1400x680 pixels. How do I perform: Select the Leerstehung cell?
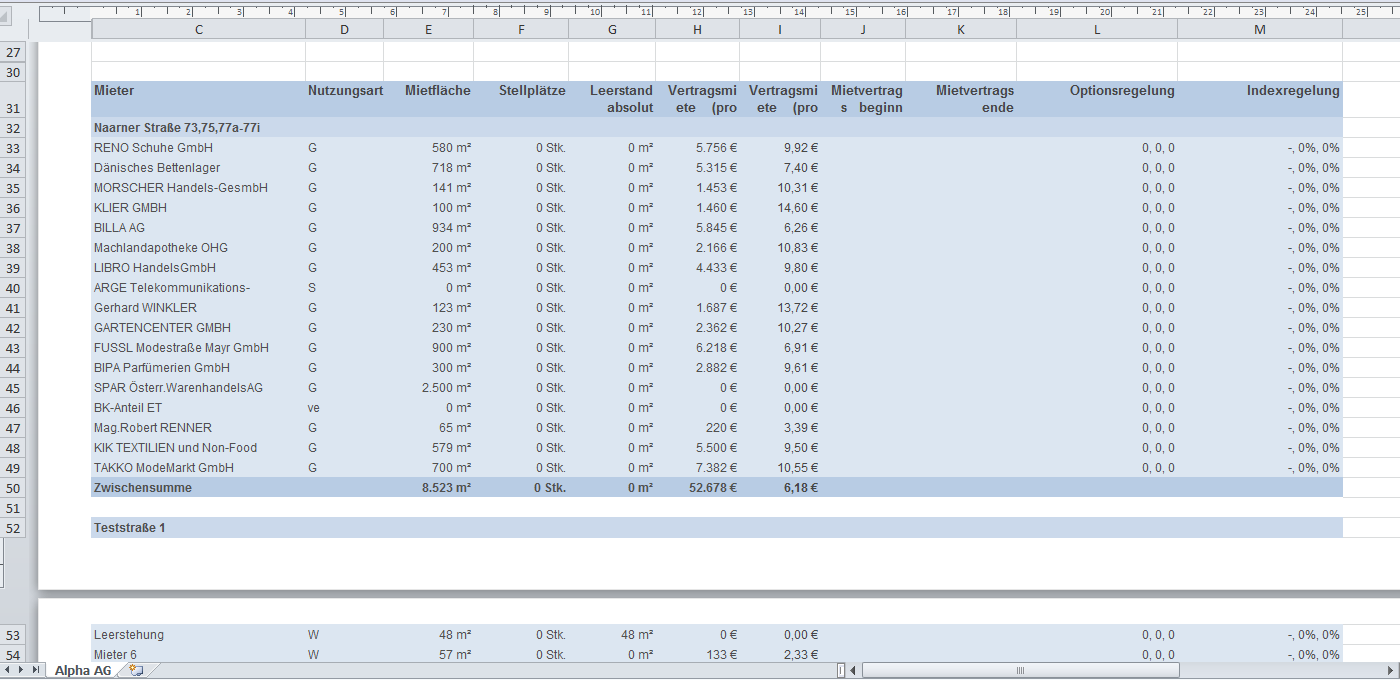(198, 635)
